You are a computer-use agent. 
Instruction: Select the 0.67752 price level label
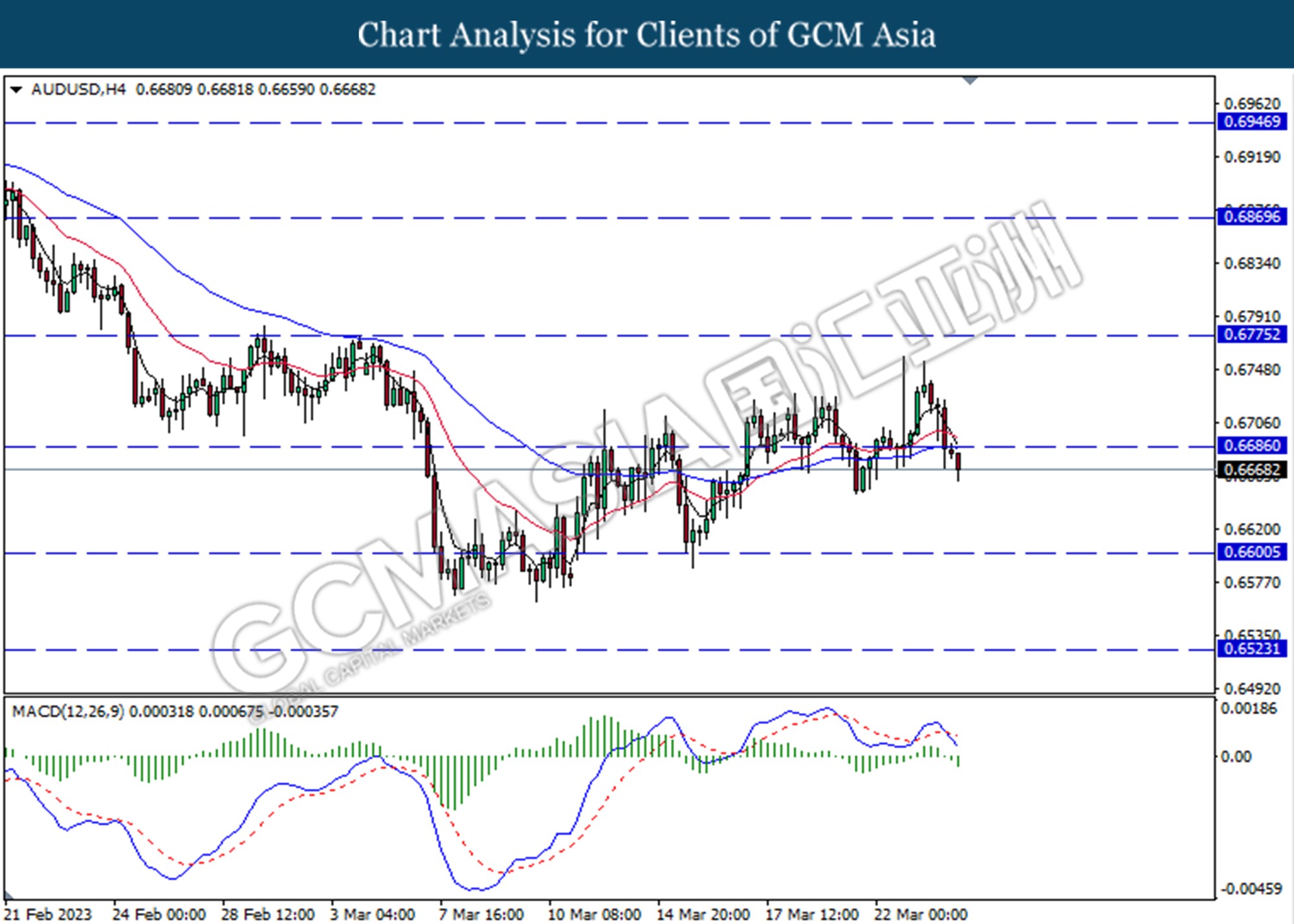click(x=1252, y=335)
